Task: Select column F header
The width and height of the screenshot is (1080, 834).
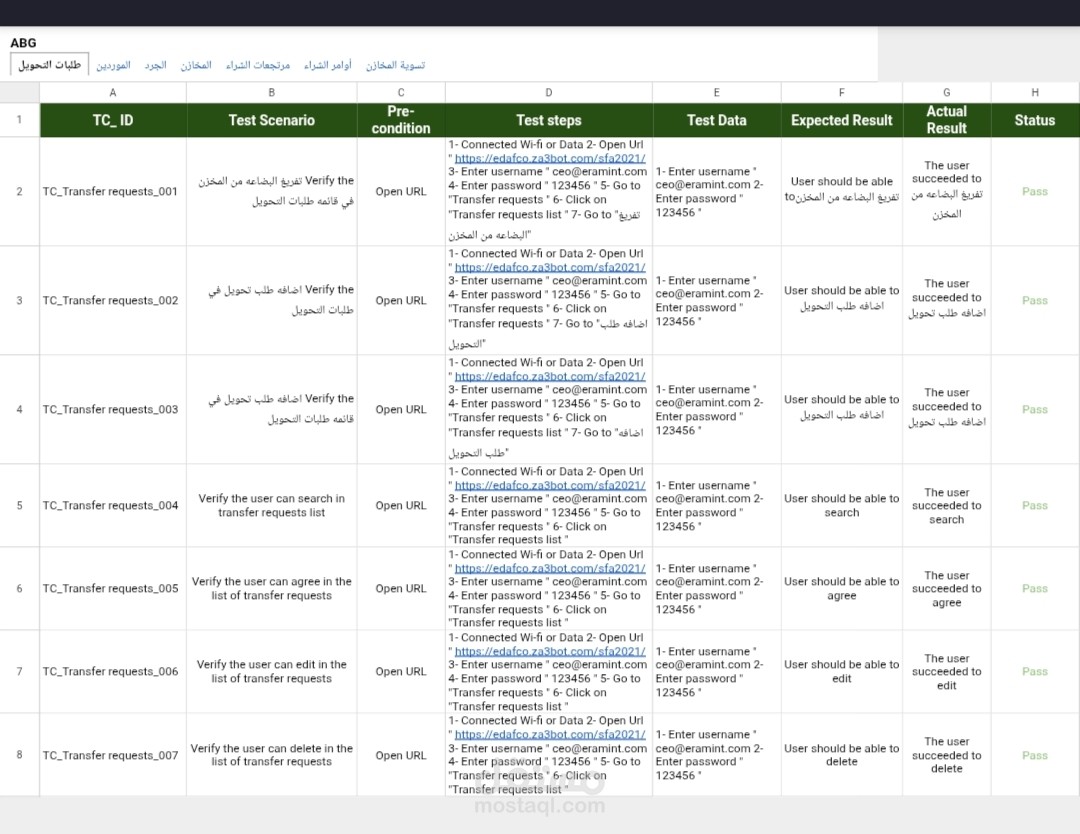Action: pyautogui.click(x=842, y=92)
